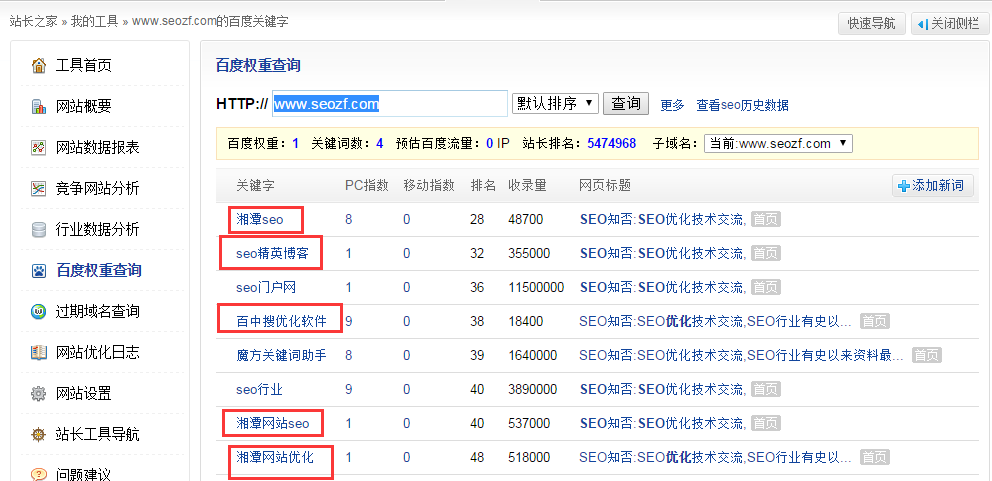Image resolution: width=992 pixels, height=481 pixels.
Task: Open keyword seo精英博客
Action: (273, 254)
